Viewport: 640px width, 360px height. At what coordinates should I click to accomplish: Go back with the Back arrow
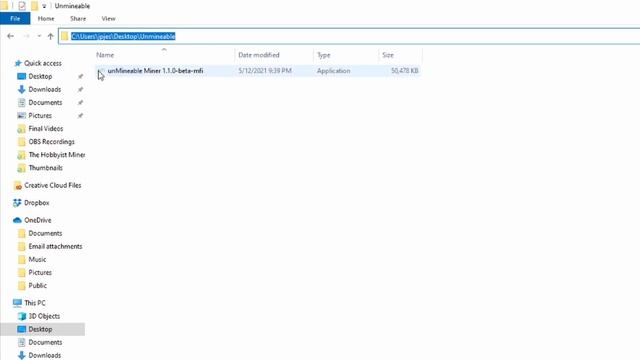(x=11, y=36)
